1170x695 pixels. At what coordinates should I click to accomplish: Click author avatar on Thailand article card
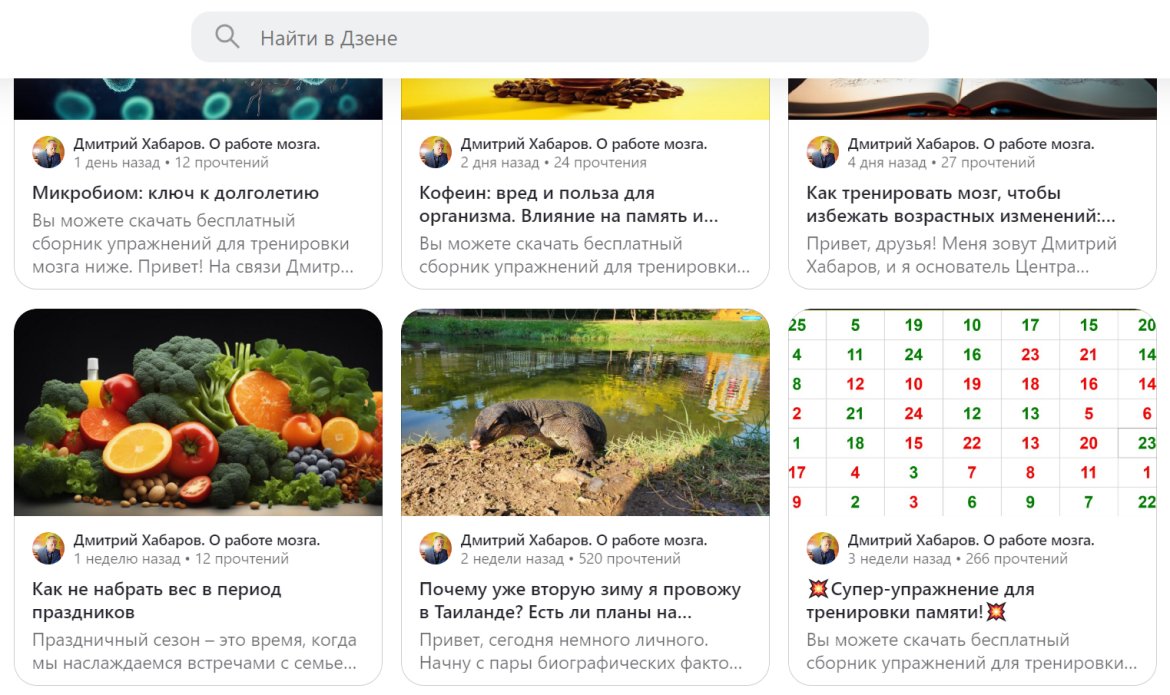(x=436, y=549)
